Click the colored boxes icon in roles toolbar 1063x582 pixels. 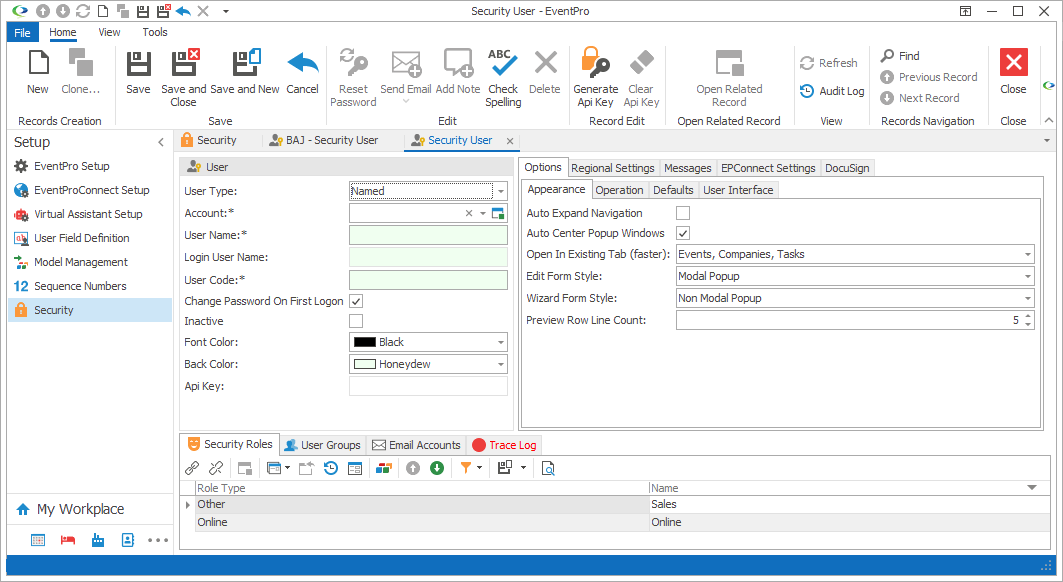(x=384, y=468)
